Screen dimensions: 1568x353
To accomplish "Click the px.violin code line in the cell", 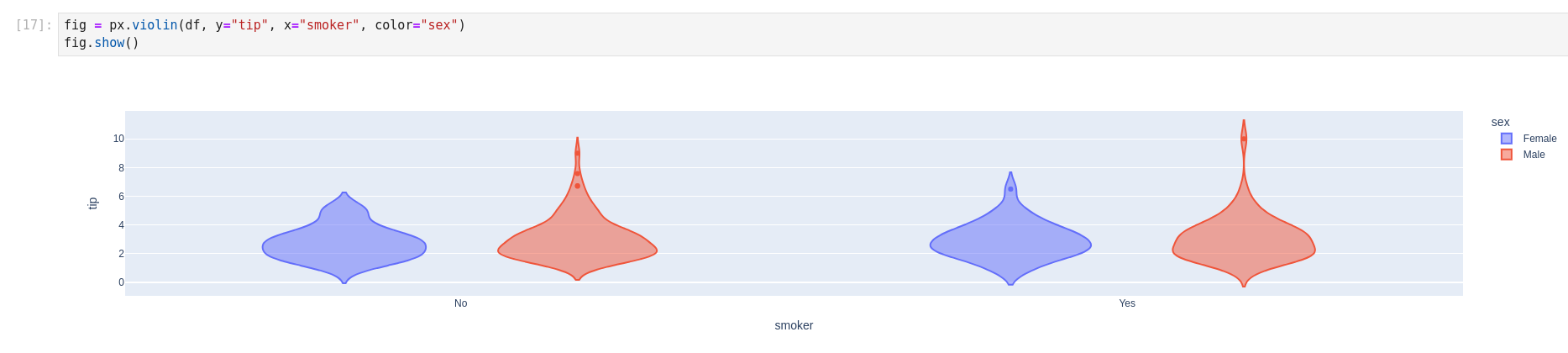I will [265, 25].
